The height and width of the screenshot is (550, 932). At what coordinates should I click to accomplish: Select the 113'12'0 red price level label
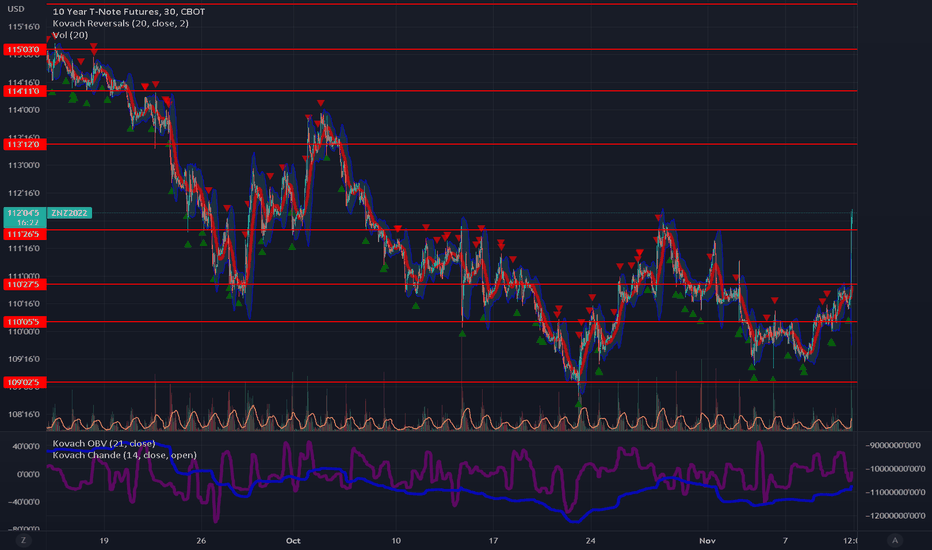point(24,144)
